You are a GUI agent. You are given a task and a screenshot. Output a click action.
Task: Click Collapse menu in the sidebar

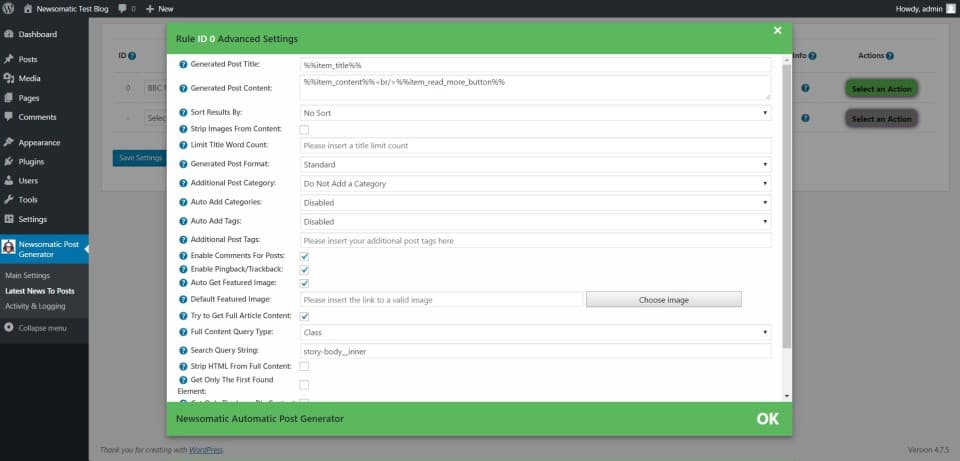(36, 328)
